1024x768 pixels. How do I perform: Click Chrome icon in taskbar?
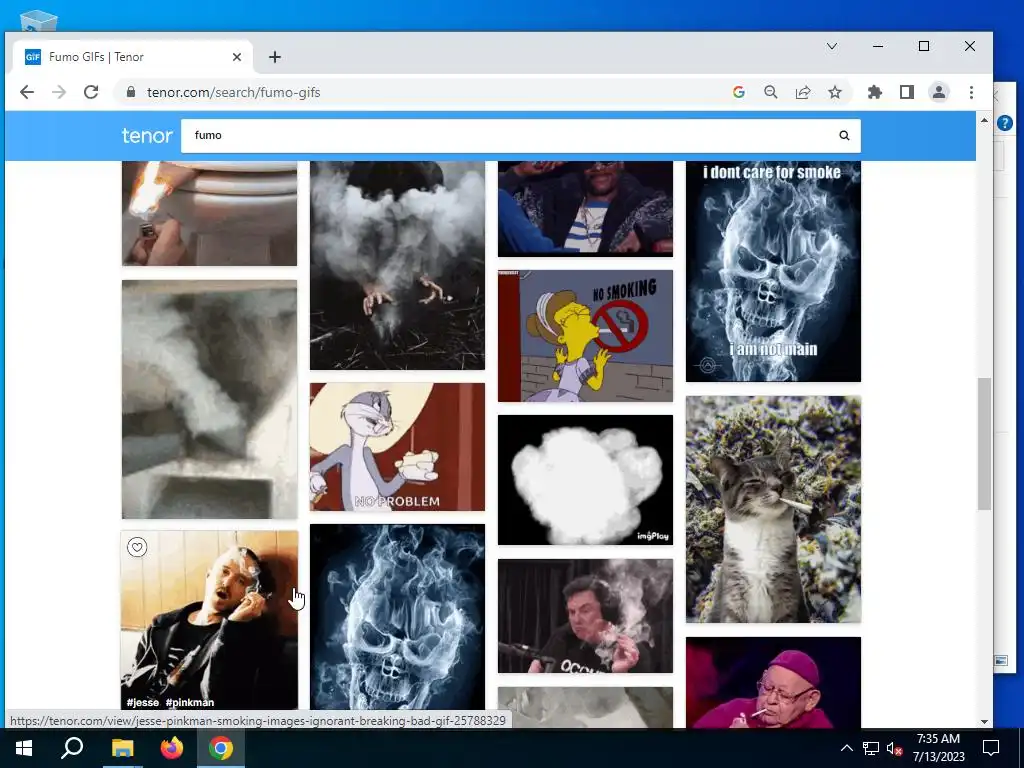click(221, 748)
